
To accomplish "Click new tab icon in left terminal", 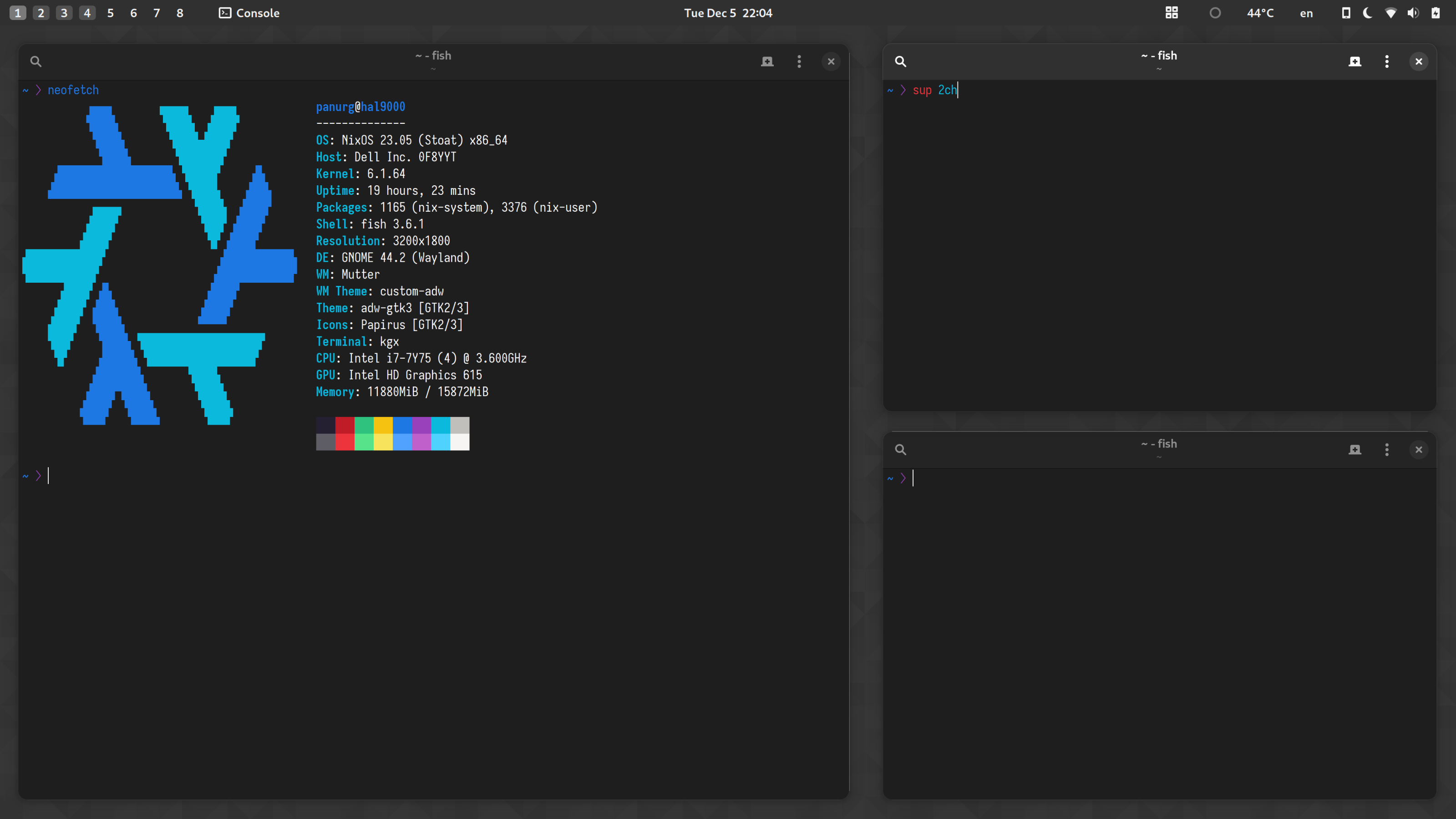I will (767, 61).
